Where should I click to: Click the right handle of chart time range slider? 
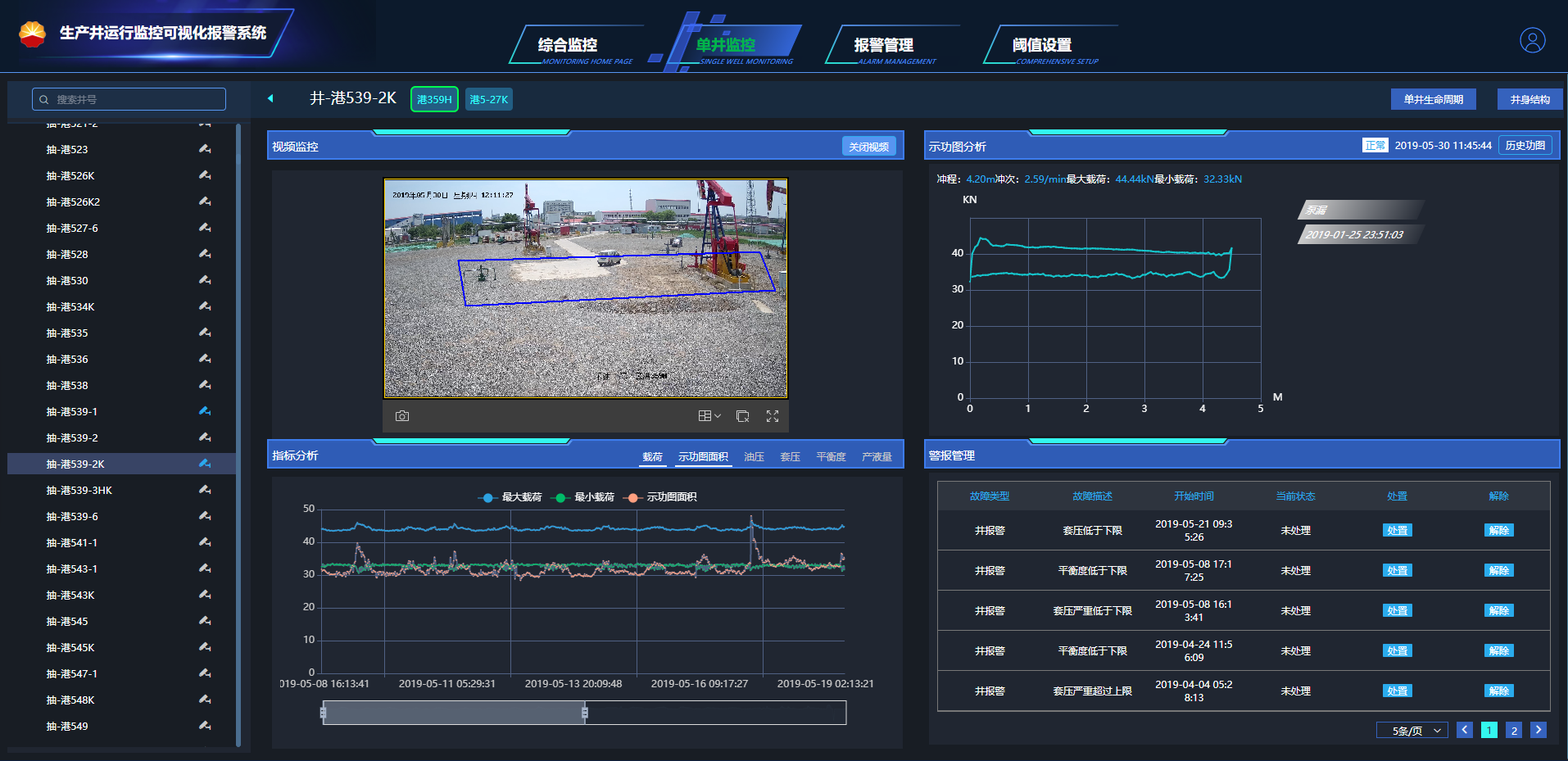tap(584, 713)
